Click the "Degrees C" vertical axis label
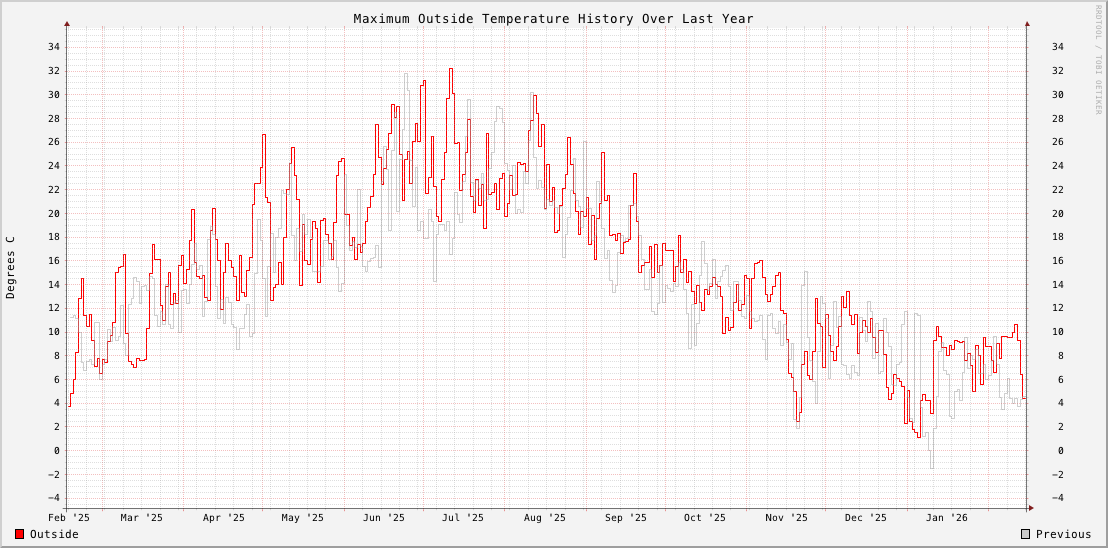This screenshot has width=1108, height=548. tap(11, 267)
